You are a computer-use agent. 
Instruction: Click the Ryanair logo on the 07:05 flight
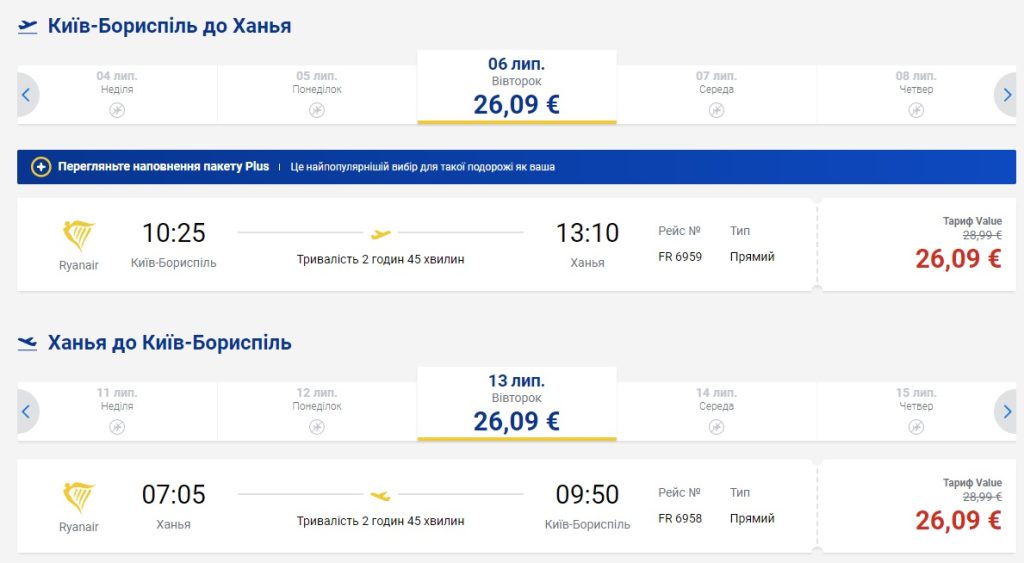[x=79, y=497]
